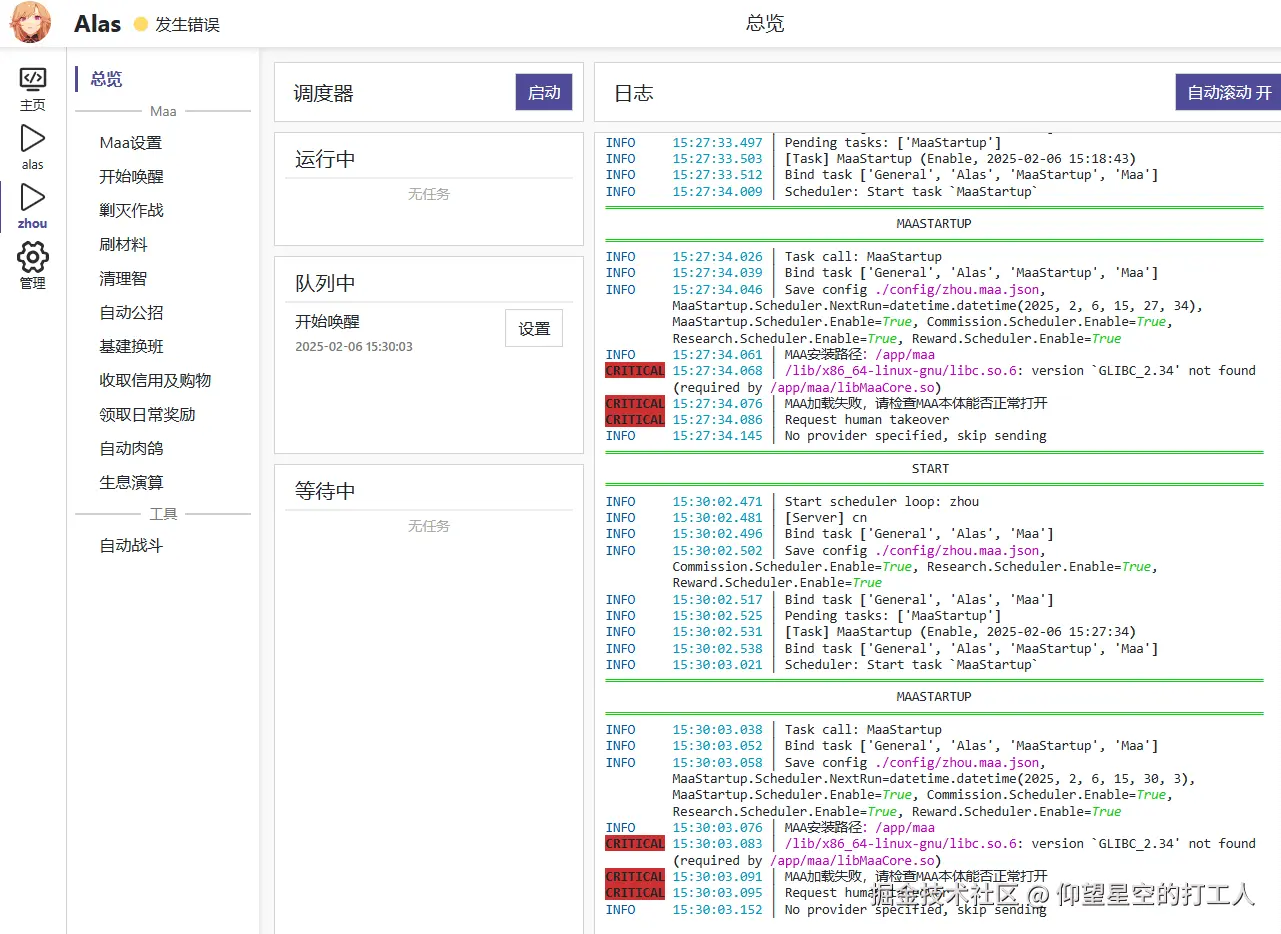Toggle the 自动滚动 开 button
Viewport: 1281px width, 934px height.
pyautogui.click(x=1229, y=92)
